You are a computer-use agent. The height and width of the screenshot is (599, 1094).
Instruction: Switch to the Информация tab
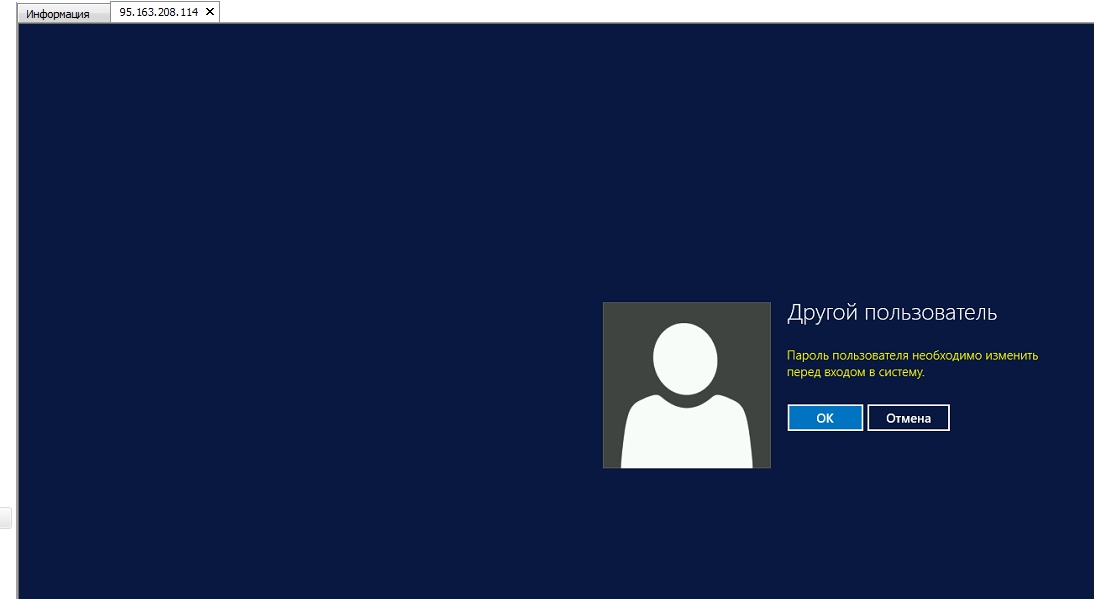pyautogui.click(x=57, y=14)
